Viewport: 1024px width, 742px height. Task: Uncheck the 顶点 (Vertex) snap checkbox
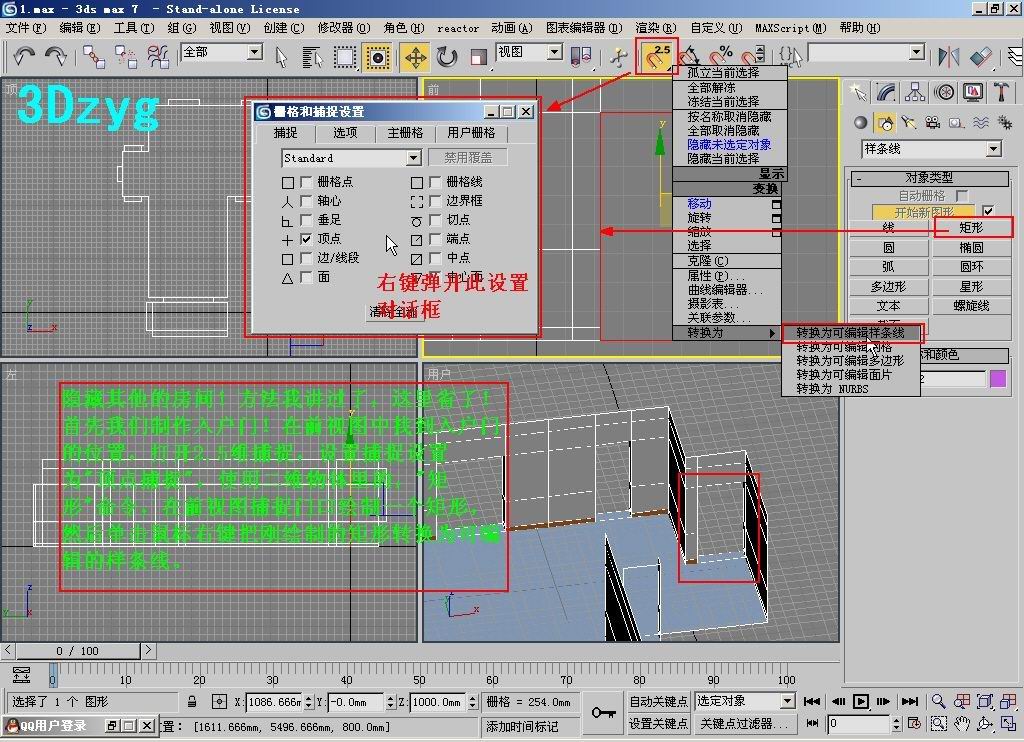(x=306, y=239)
